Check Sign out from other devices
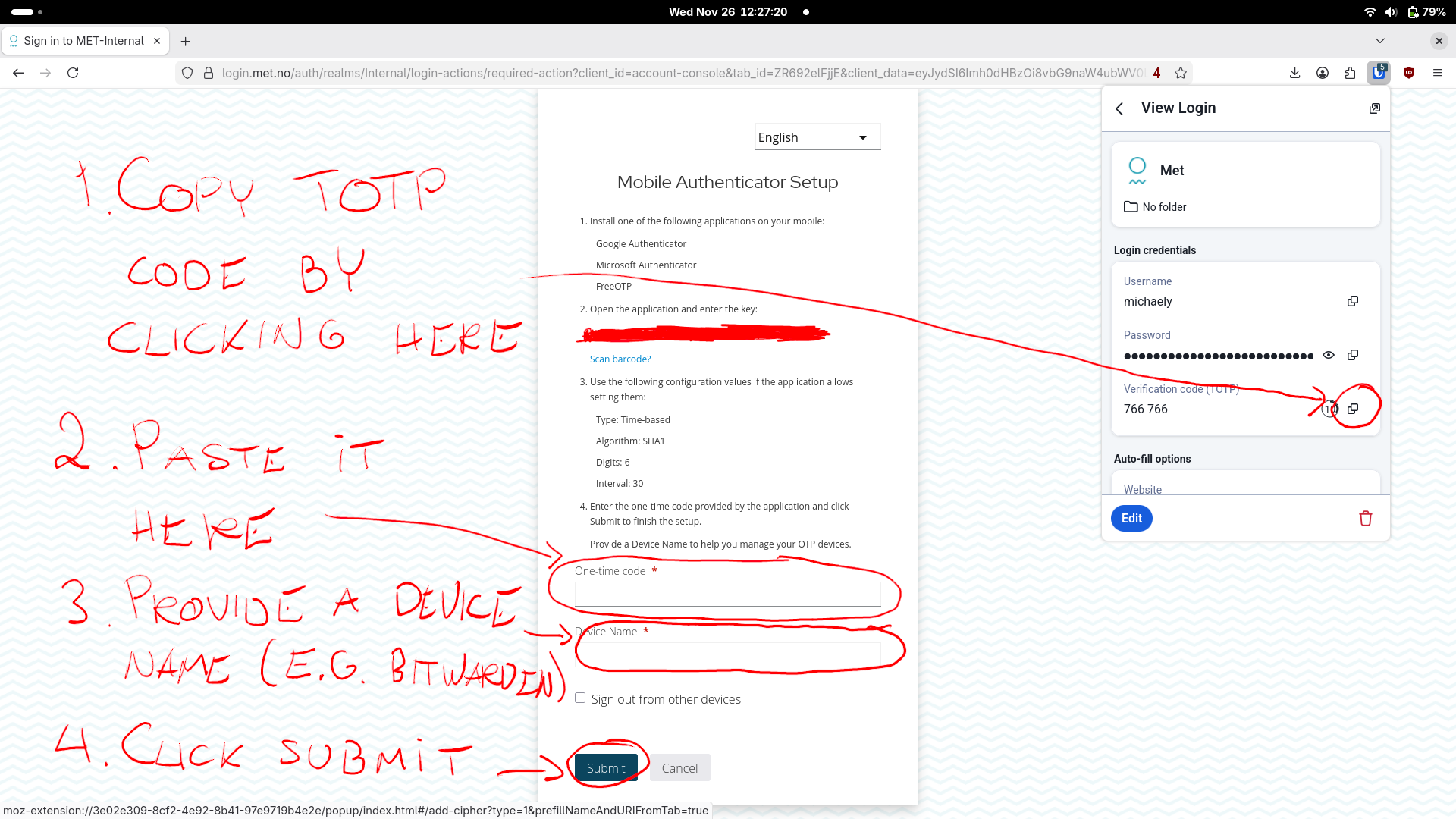The image size is (1456, 819). tap(580, 698)
